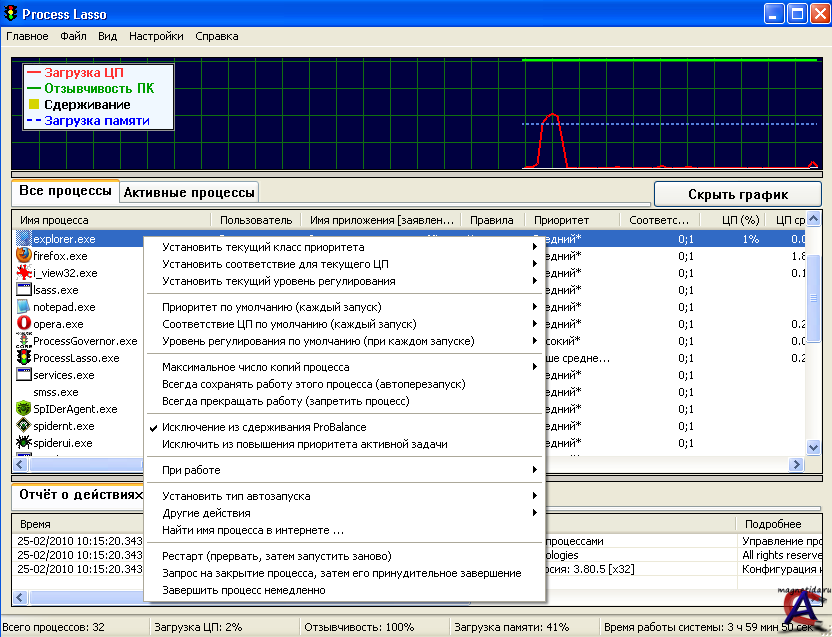
Task: Toggle 'Всегда сохранять работу этого процесса' option
Action: 313,384
